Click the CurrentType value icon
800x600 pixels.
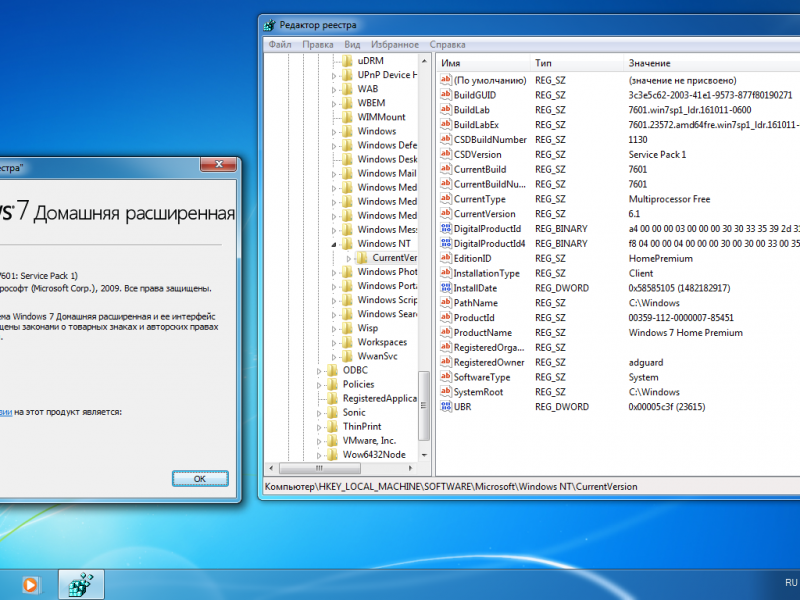click(x=446, y=198)
